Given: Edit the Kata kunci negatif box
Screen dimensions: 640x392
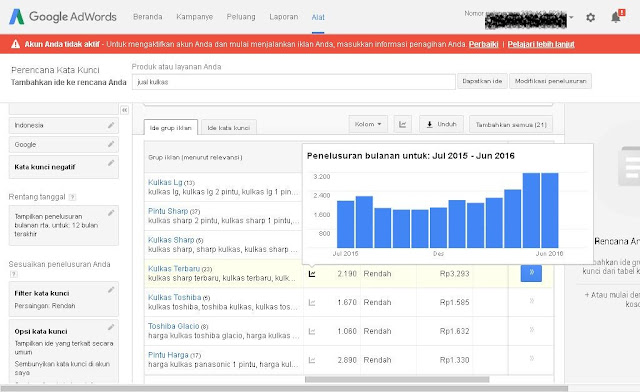Looking at the screenshot, I should pyautogui.click(x=111, y=163).
